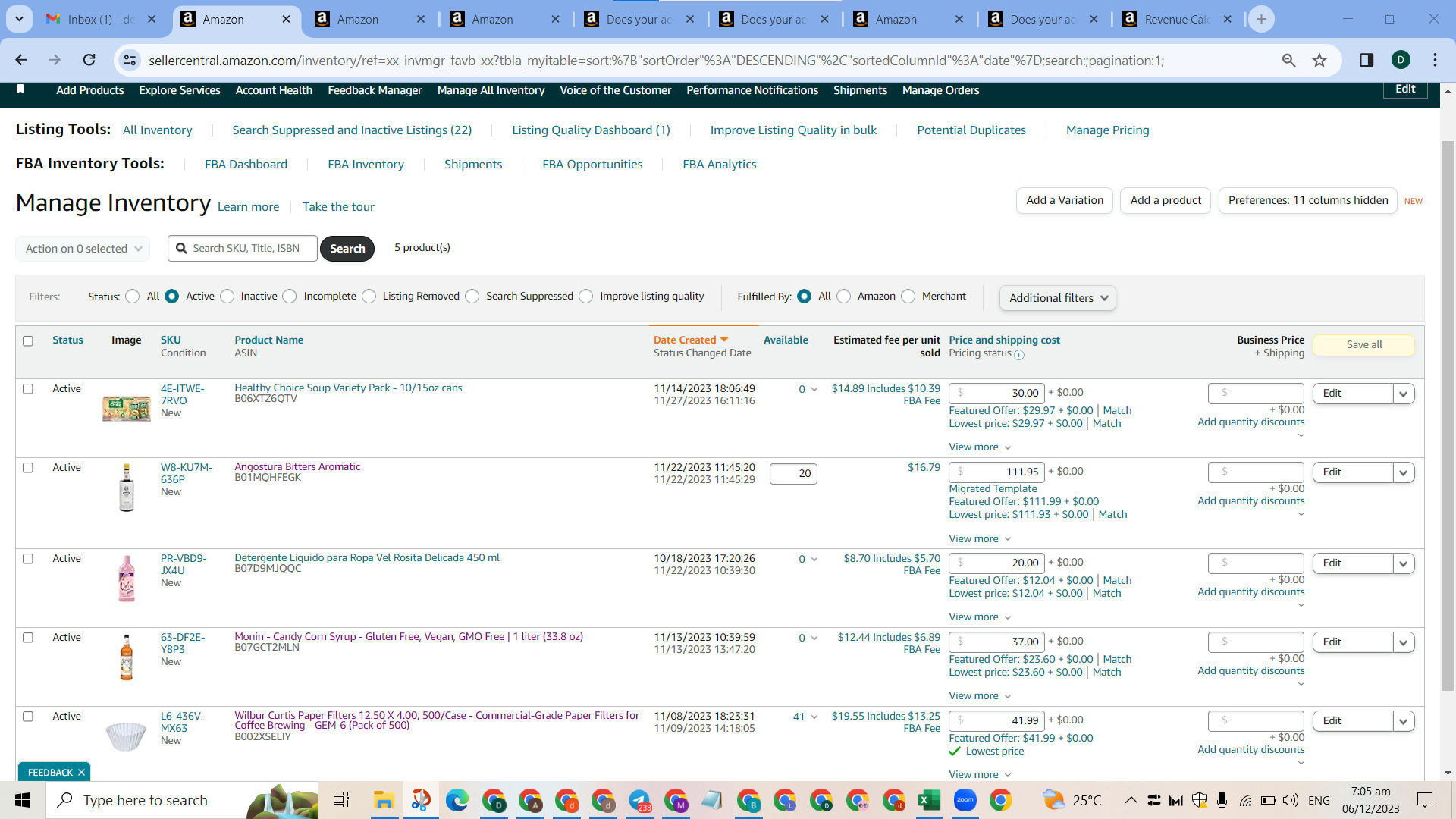Screen dimensions: 1456x819
Task: Go to Feedback Manager
Action: 375,90
